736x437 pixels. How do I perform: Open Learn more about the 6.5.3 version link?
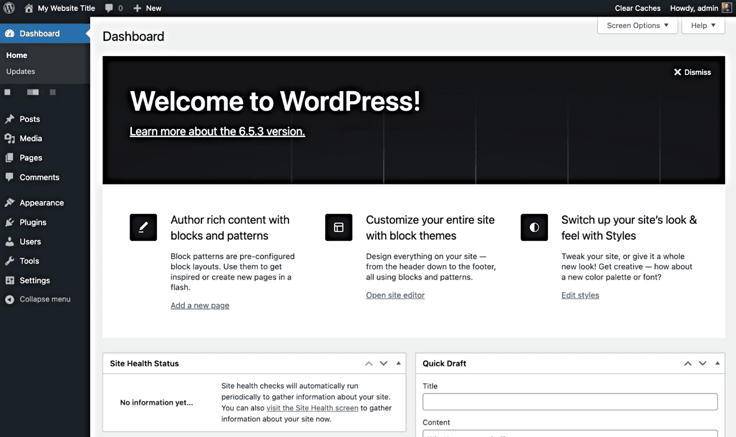pos(217,131)
